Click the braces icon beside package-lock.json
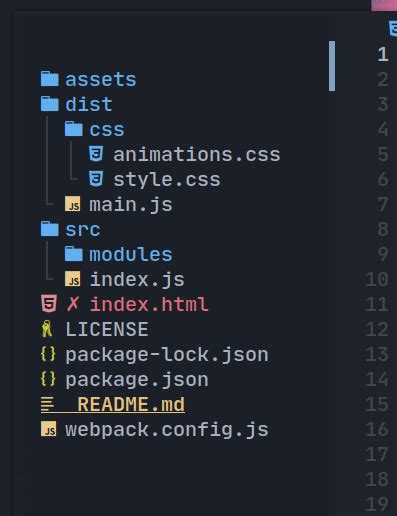The width and height of the screenshot is (397, 516). [48, 354]
